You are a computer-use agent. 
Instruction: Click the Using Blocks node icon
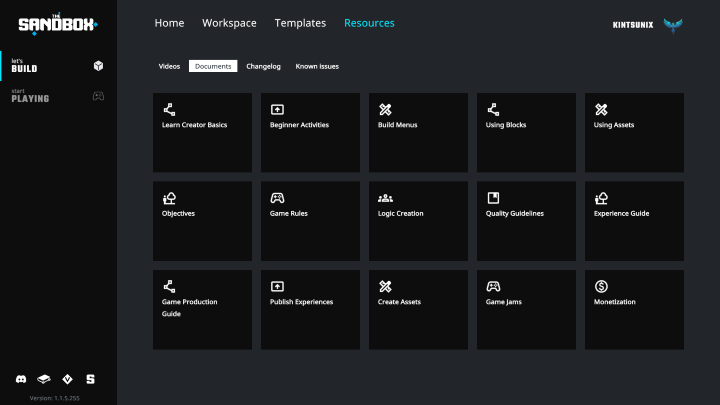click(x=493, y=109)
